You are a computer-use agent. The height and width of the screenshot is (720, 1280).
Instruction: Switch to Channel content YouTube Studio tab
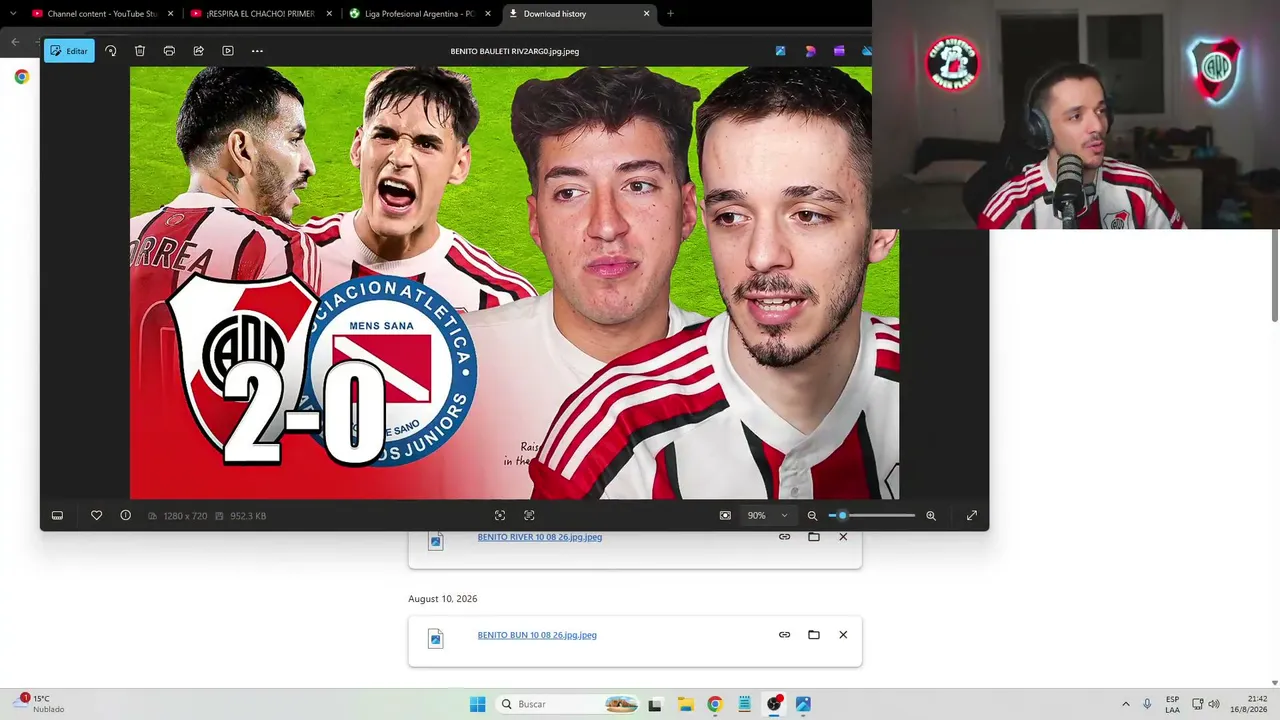click(x=103, y=14)
